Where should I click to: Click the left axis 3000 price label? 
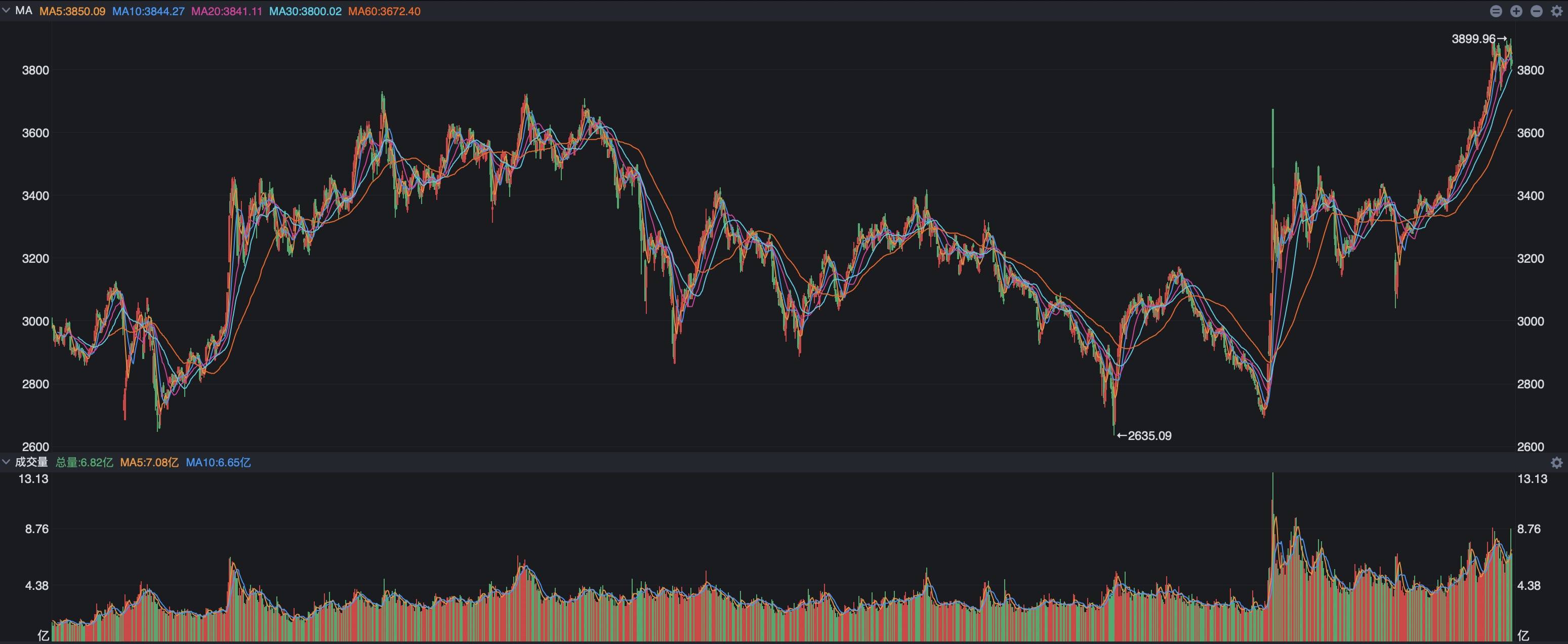pyautogui.click(x=35, y=321)
